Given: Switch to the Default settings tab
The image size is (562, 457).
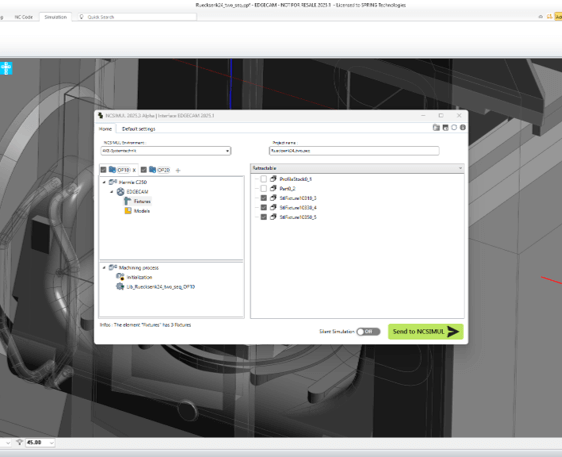Looking at the screenshot, I should click(139, 129).
